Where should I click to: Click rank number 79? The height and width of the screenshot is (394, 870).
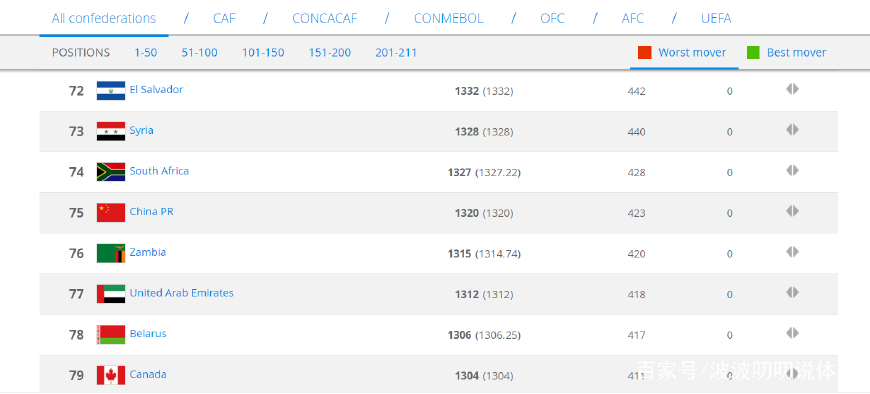click(76, 376)
